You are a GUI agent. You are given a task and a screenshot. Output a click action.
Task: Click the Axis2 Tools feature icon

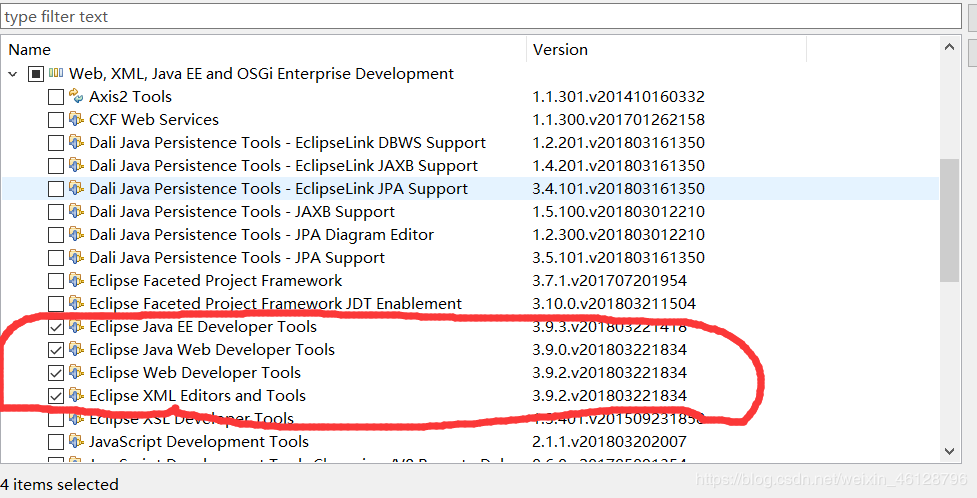[x=76, y=96]
